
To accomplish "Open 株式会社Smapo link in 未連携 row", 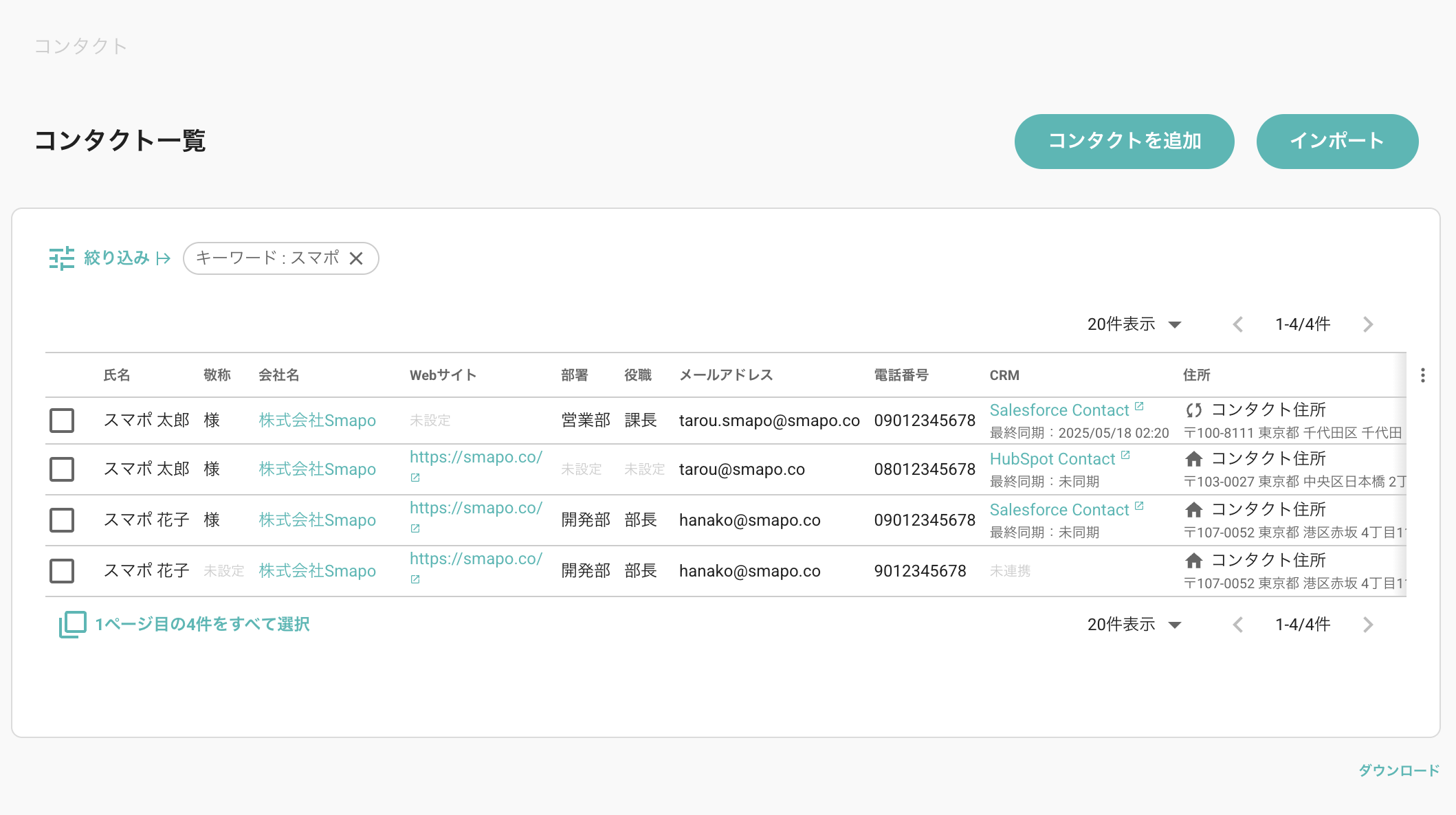I will tap(317, 571).
